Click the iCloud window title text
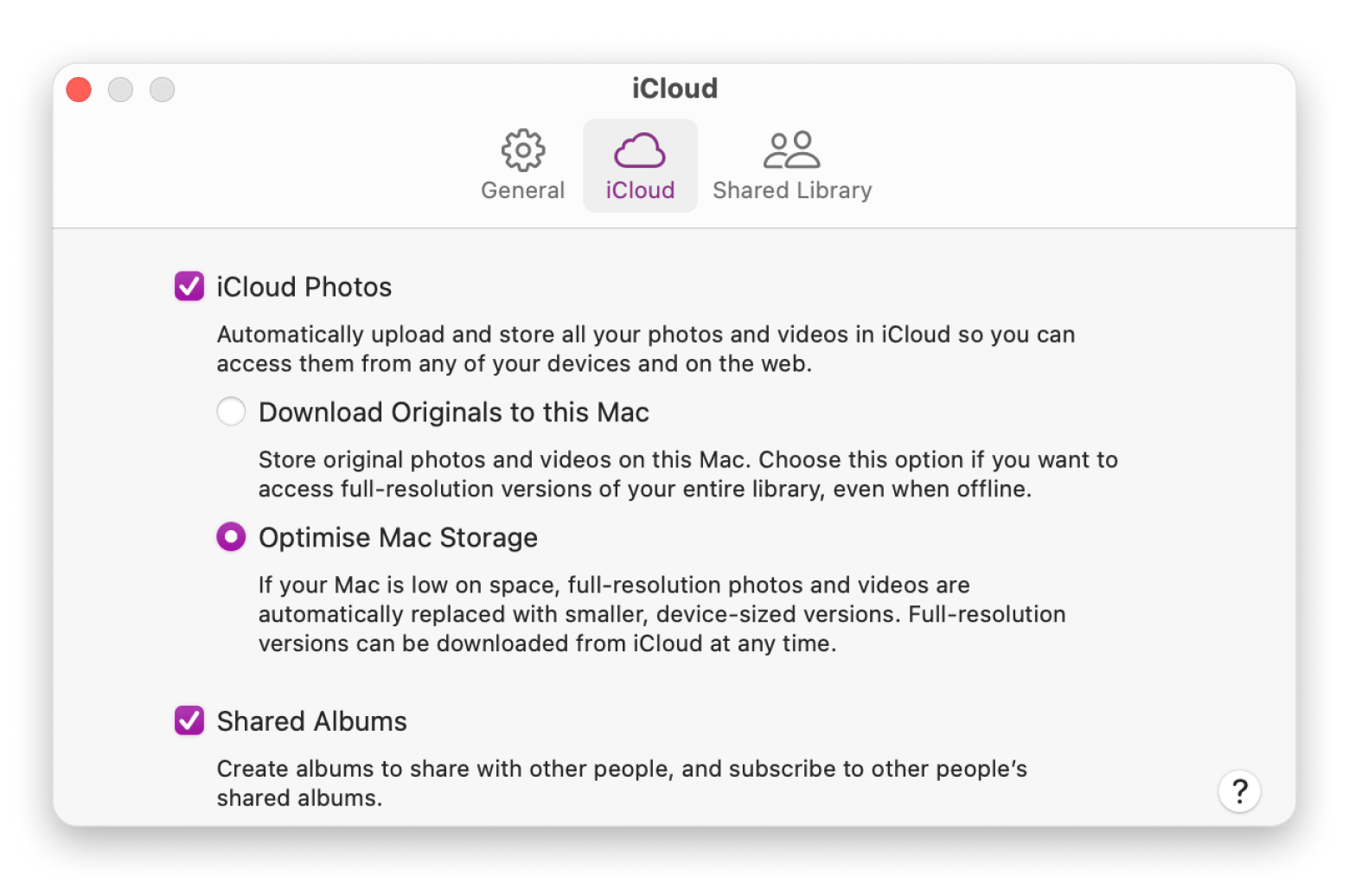The image size is (1349, 896). click(674, 88)
